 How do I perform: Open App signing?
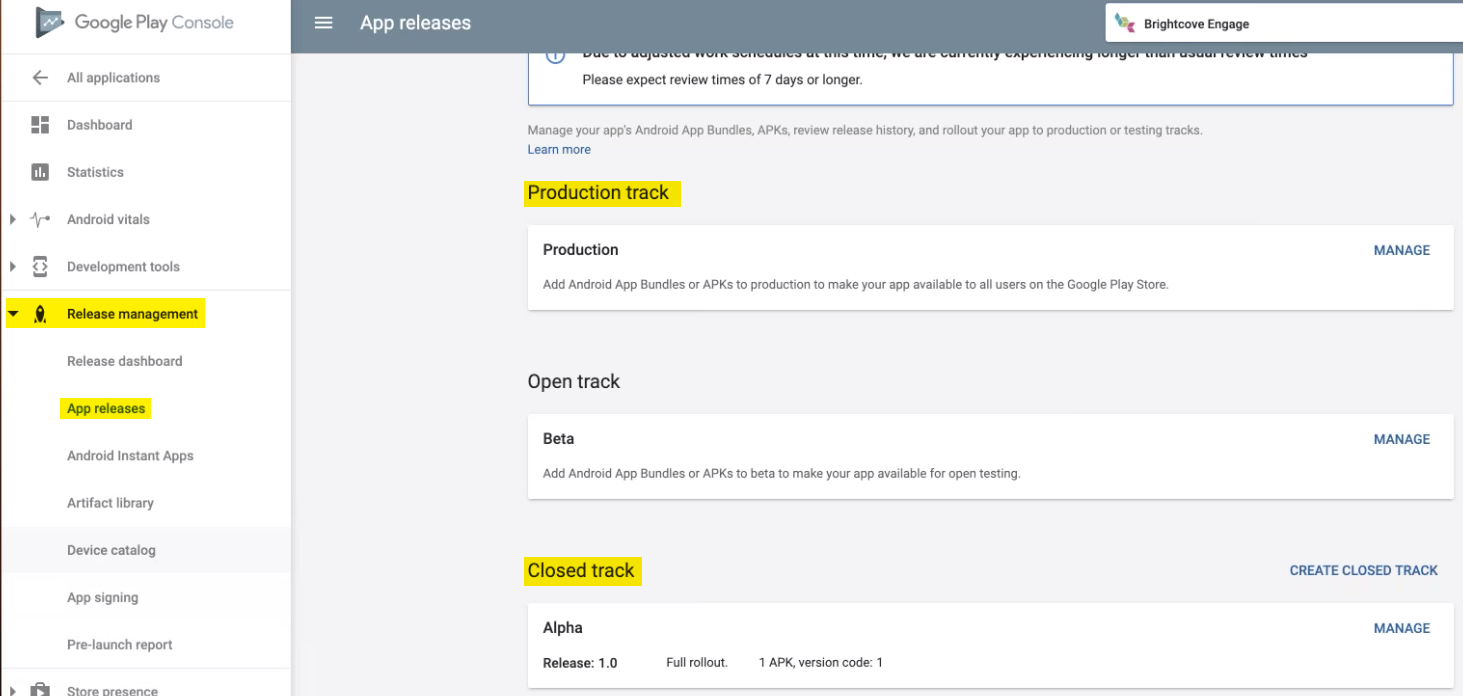[x=102, y=597]
